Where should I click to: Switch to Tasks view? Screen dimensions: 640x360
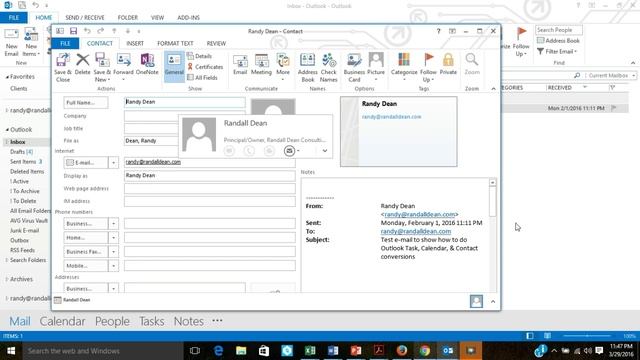[151, 321]
